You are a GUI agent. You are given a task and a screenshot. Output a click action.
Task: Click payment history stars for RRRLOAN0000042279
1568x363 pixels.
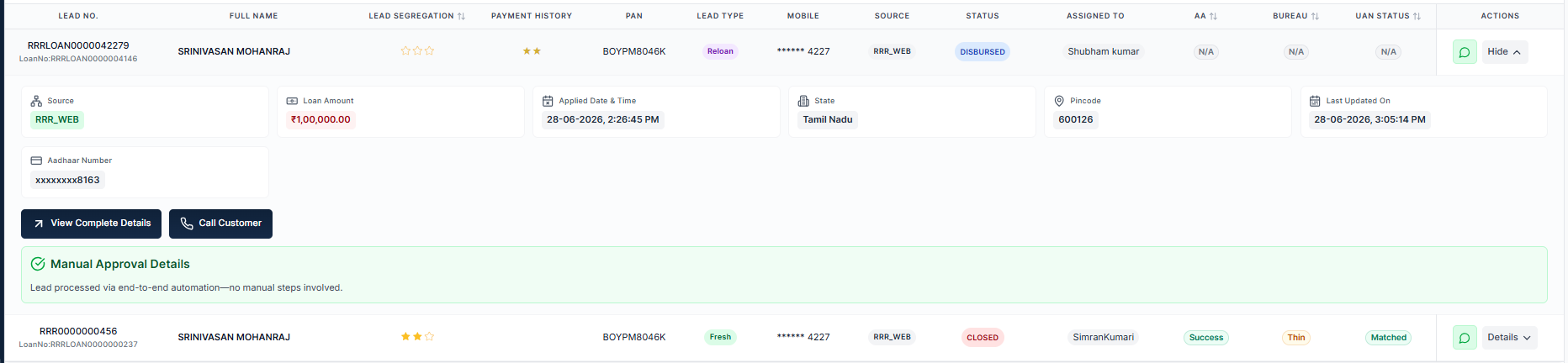(532, 51)
